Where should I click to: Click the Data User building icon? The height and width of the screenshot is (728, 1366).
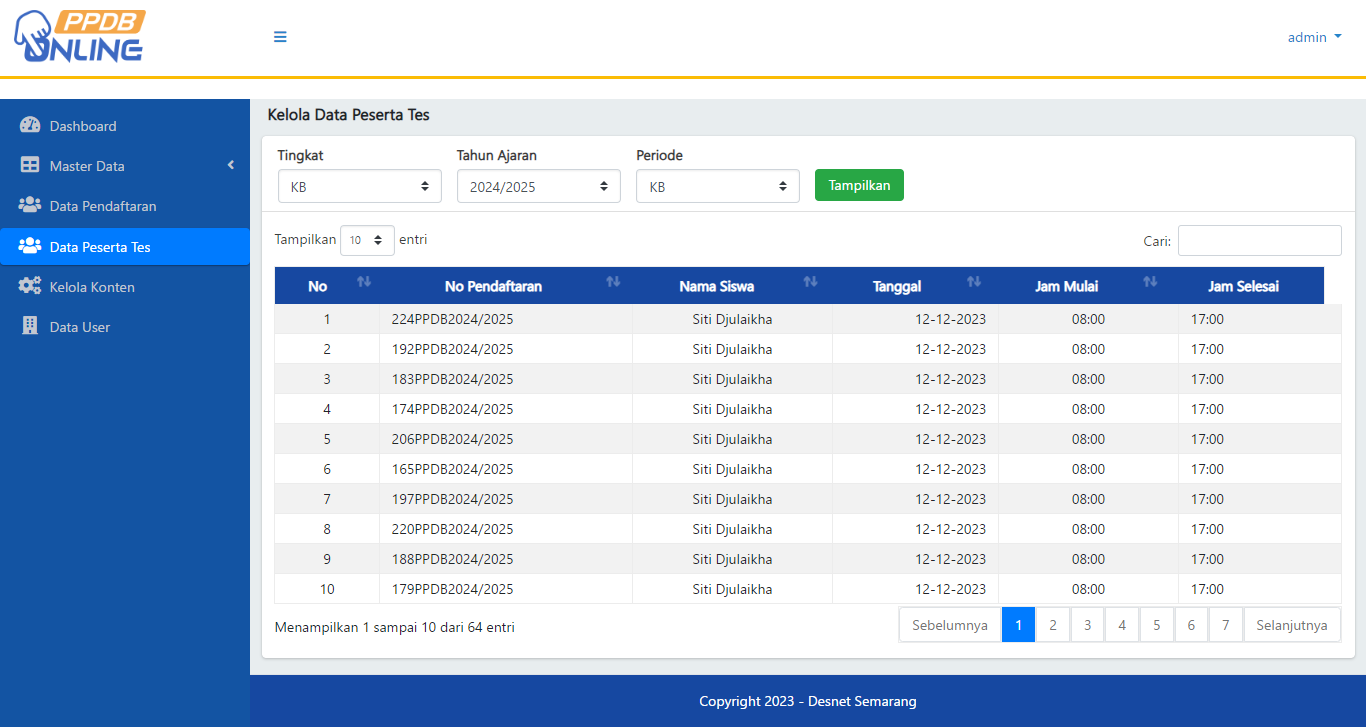point(30,327)
